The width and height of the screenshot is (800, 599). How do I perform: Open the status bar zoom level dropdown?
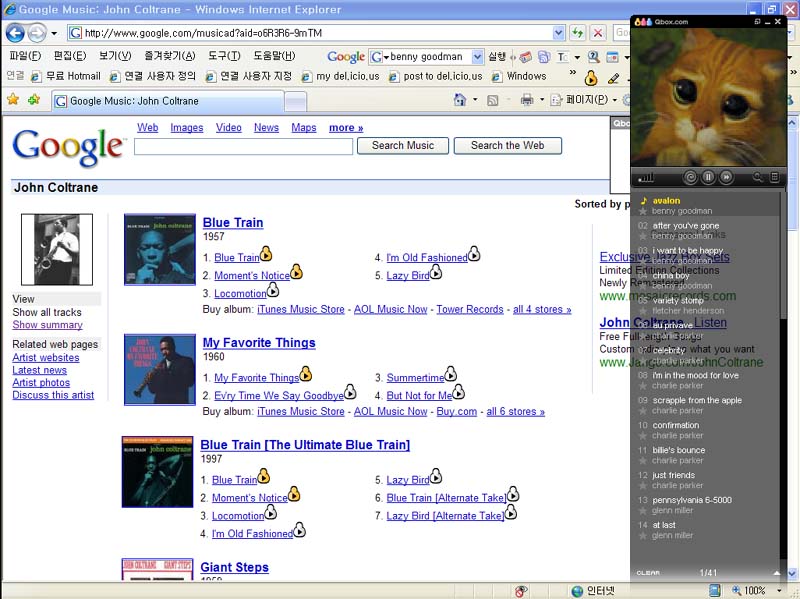779,590
